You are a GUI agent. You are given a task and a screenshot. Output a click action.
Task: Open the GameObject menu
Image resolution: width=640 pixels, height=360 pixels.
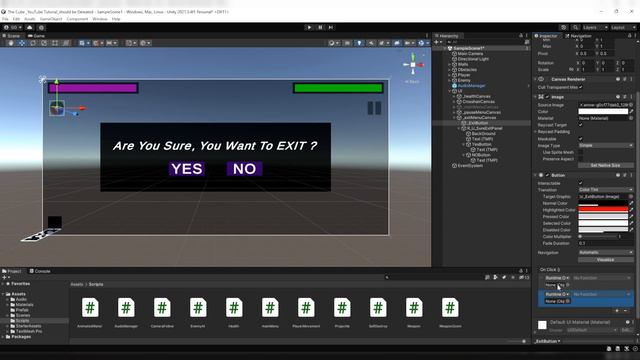tap(51, 19)
